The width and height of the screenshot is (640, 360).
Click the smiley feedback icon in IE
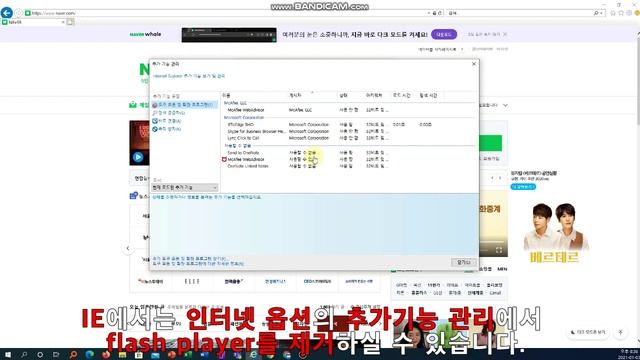click(637, 13)
